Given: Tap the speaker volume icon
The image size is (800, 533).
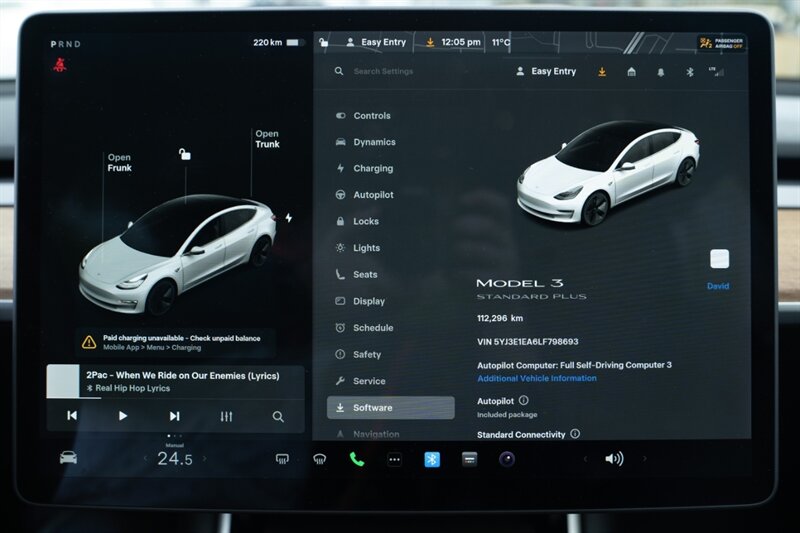Looking at the screenshot, I should coord(614,459).
